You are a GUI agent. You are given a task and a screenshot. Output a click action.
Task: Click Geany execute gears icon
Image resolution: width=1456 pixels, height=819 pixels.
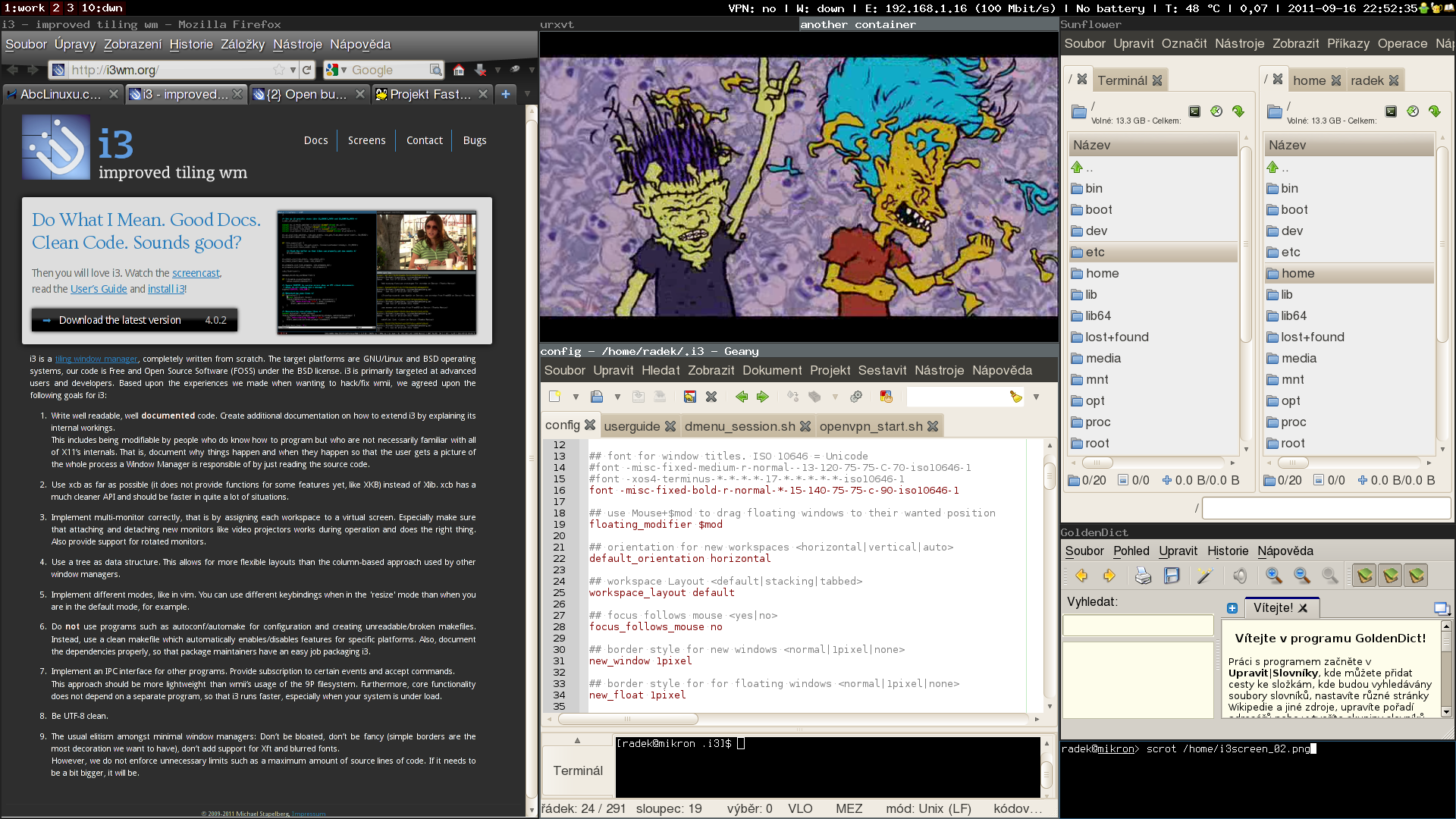(x=856, y=397)
